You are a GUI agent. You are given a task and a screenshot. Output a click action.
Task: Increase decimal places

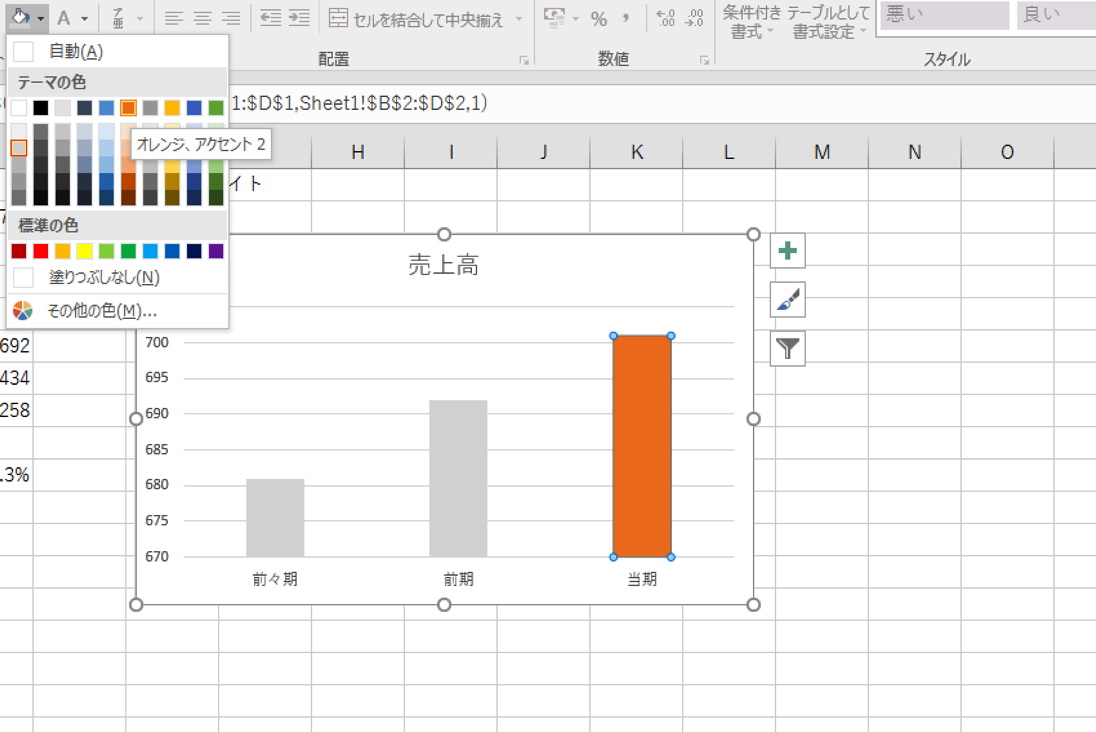tap(666, 18)
